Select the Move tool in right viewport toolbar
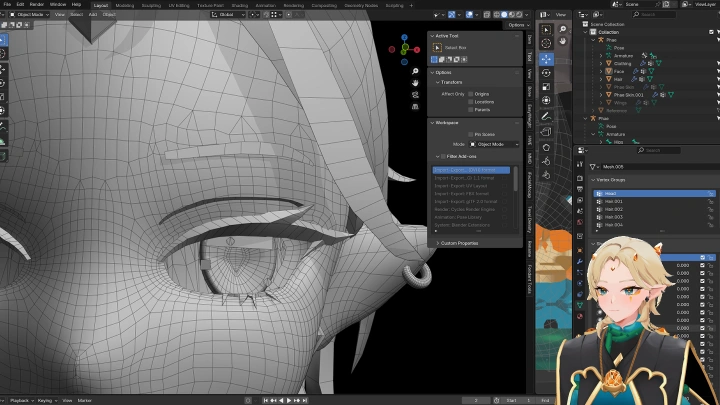Image resolution: width=720 pixels, height=405 pixels. point(546,59)
